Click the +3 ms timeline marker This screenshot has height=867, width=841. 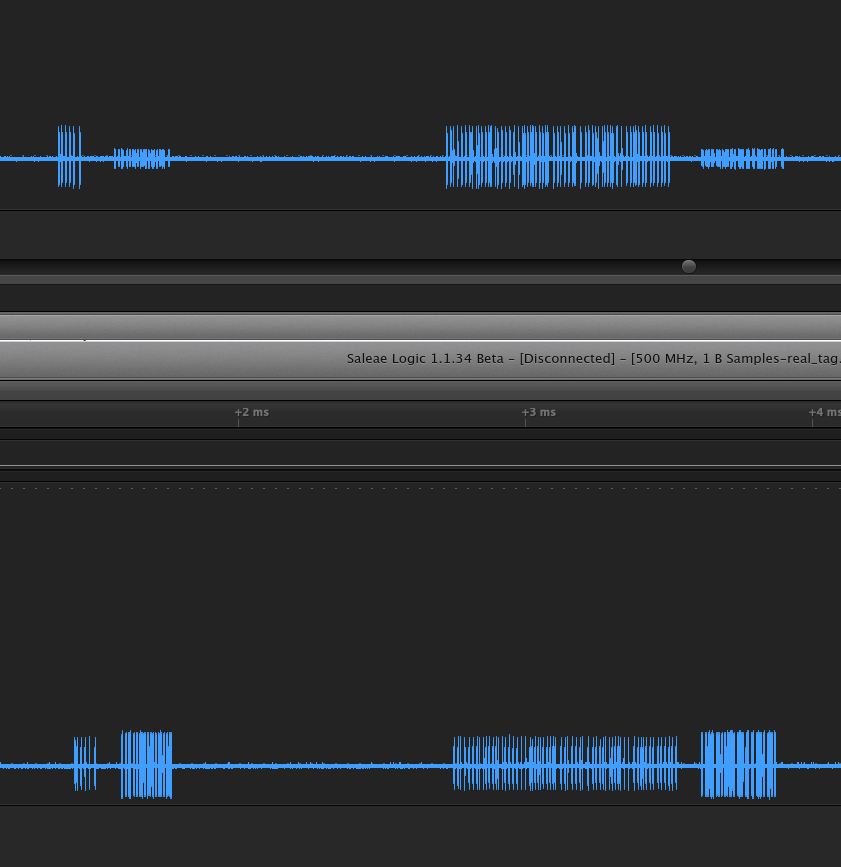pyautogui.click(x=539, y=412)
